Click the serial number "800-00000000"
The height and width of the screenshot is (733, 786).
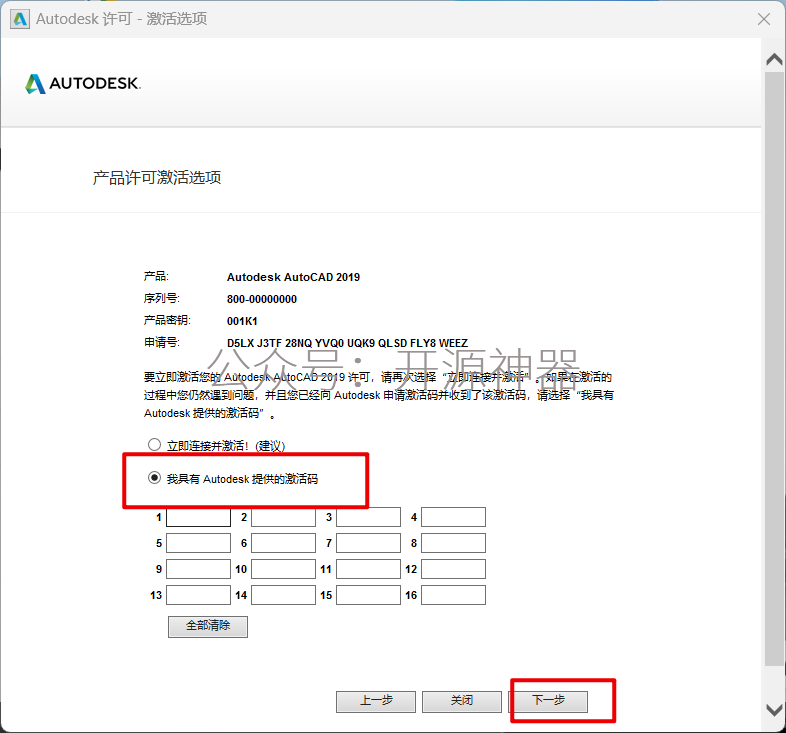[262, 299]
